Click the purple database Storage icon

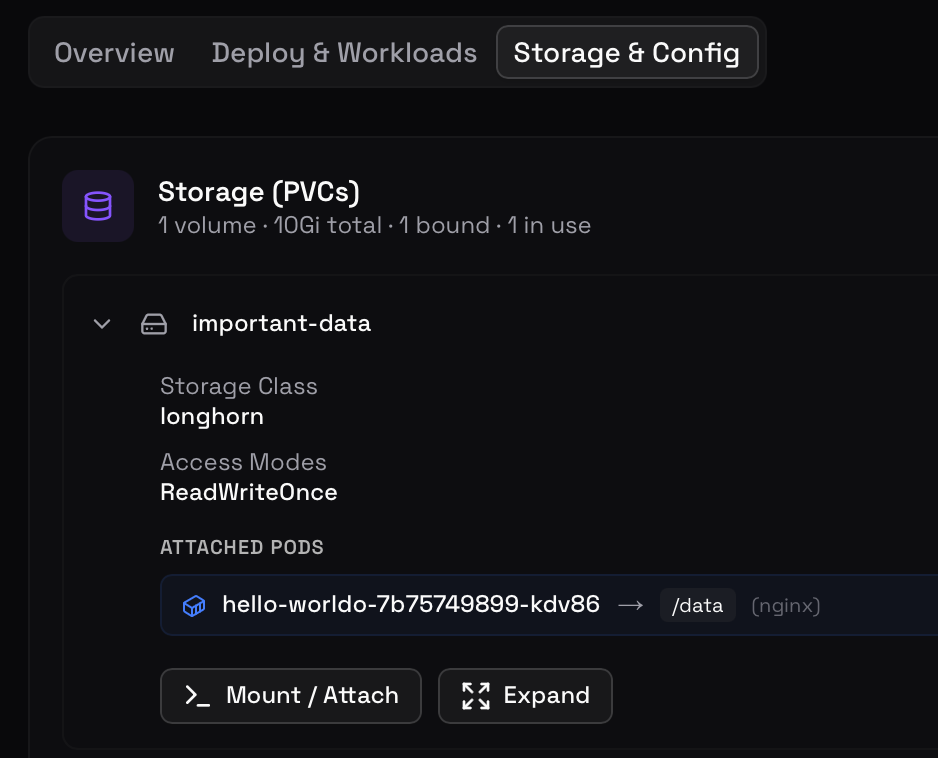[98, 206]
